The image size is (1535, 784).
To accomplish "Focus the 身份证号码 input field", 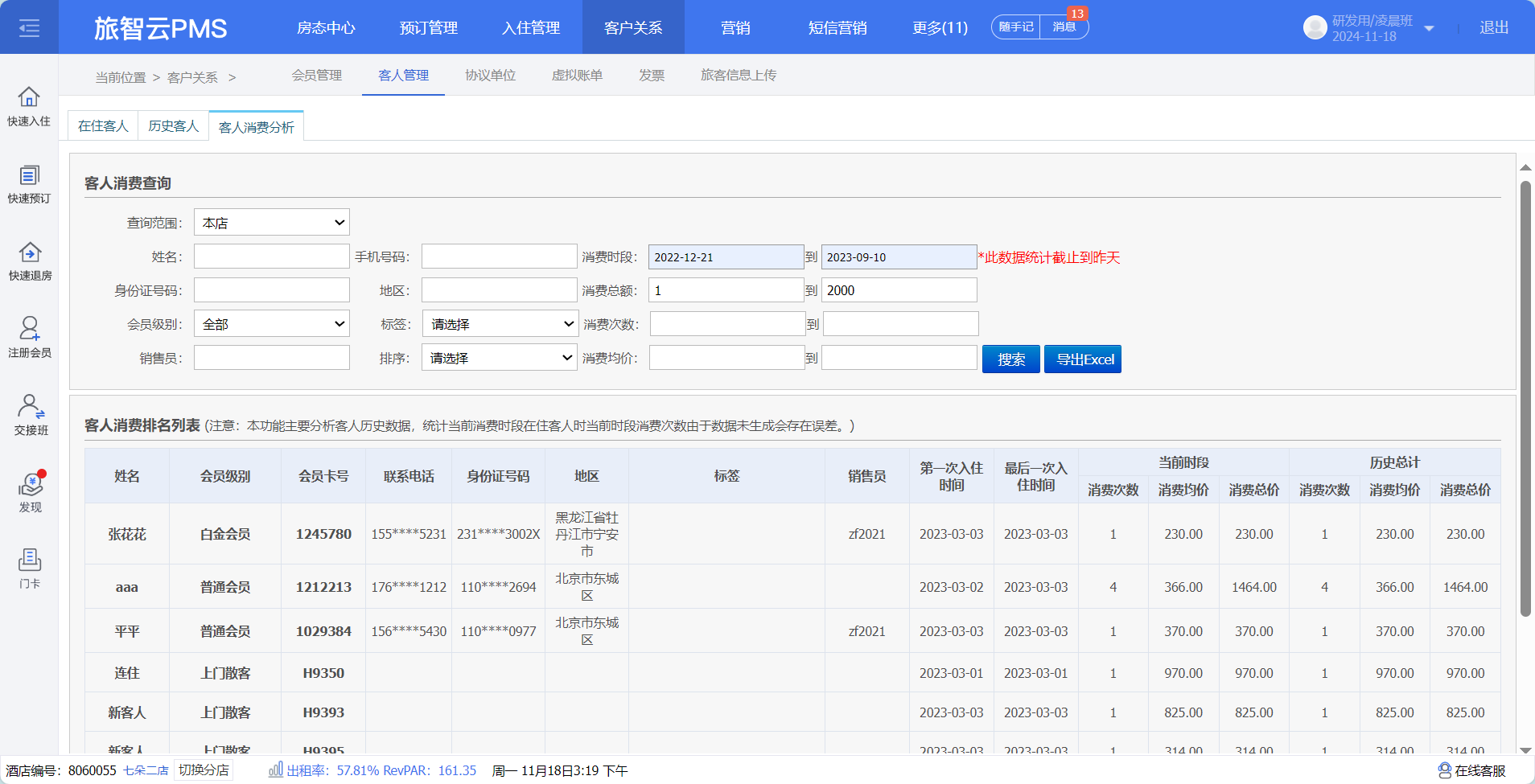I will click(x=272, y=290).
